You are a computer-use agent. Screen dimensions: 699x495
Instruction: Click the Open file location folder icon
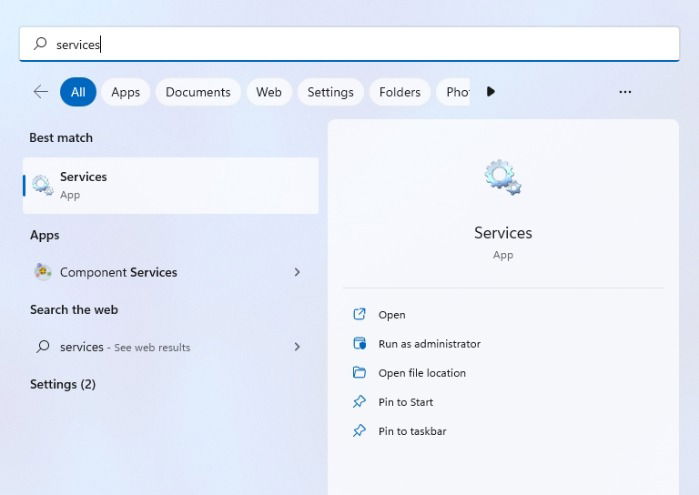point(359,372)
